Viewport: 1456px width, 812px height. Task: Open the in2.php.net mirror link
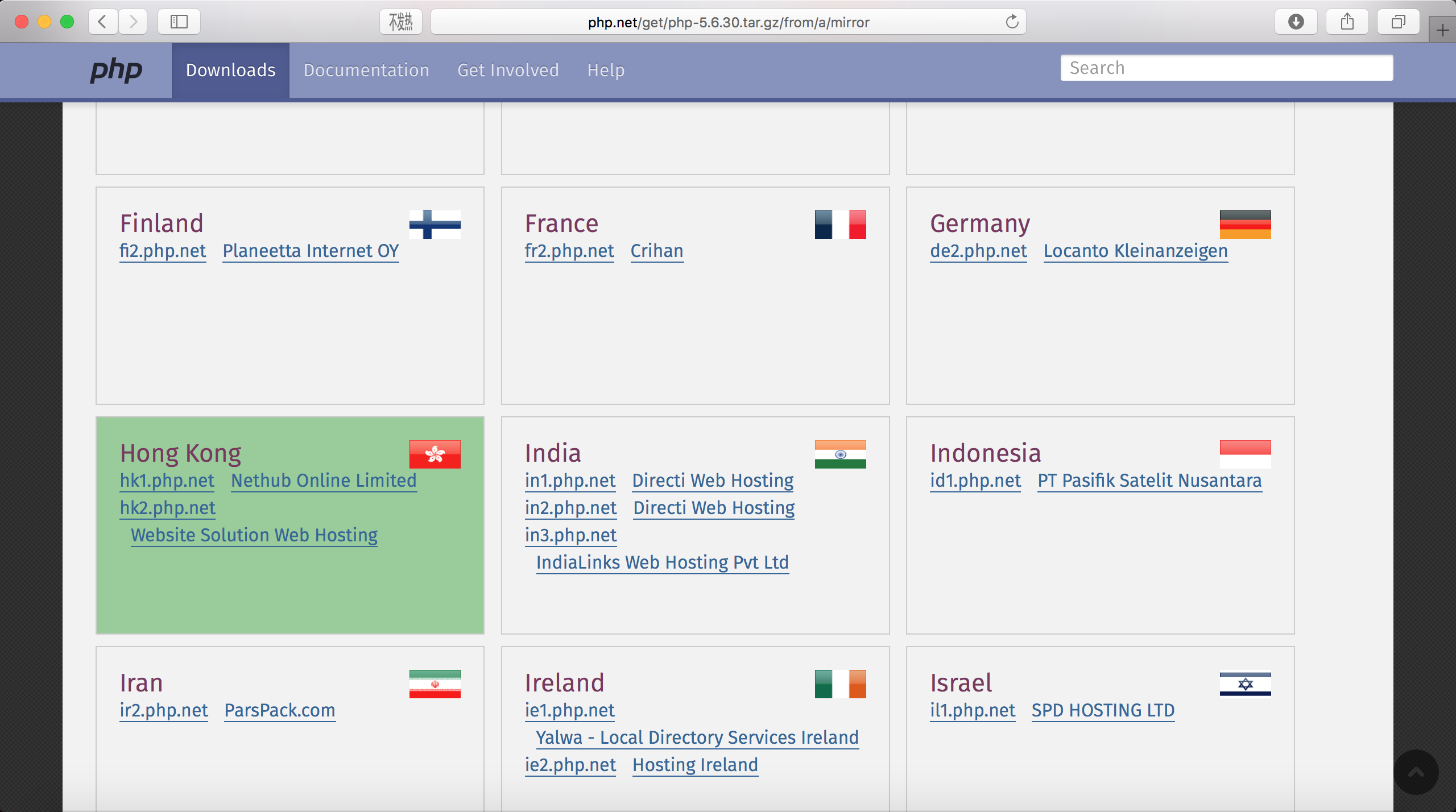[x=570, y=508]
